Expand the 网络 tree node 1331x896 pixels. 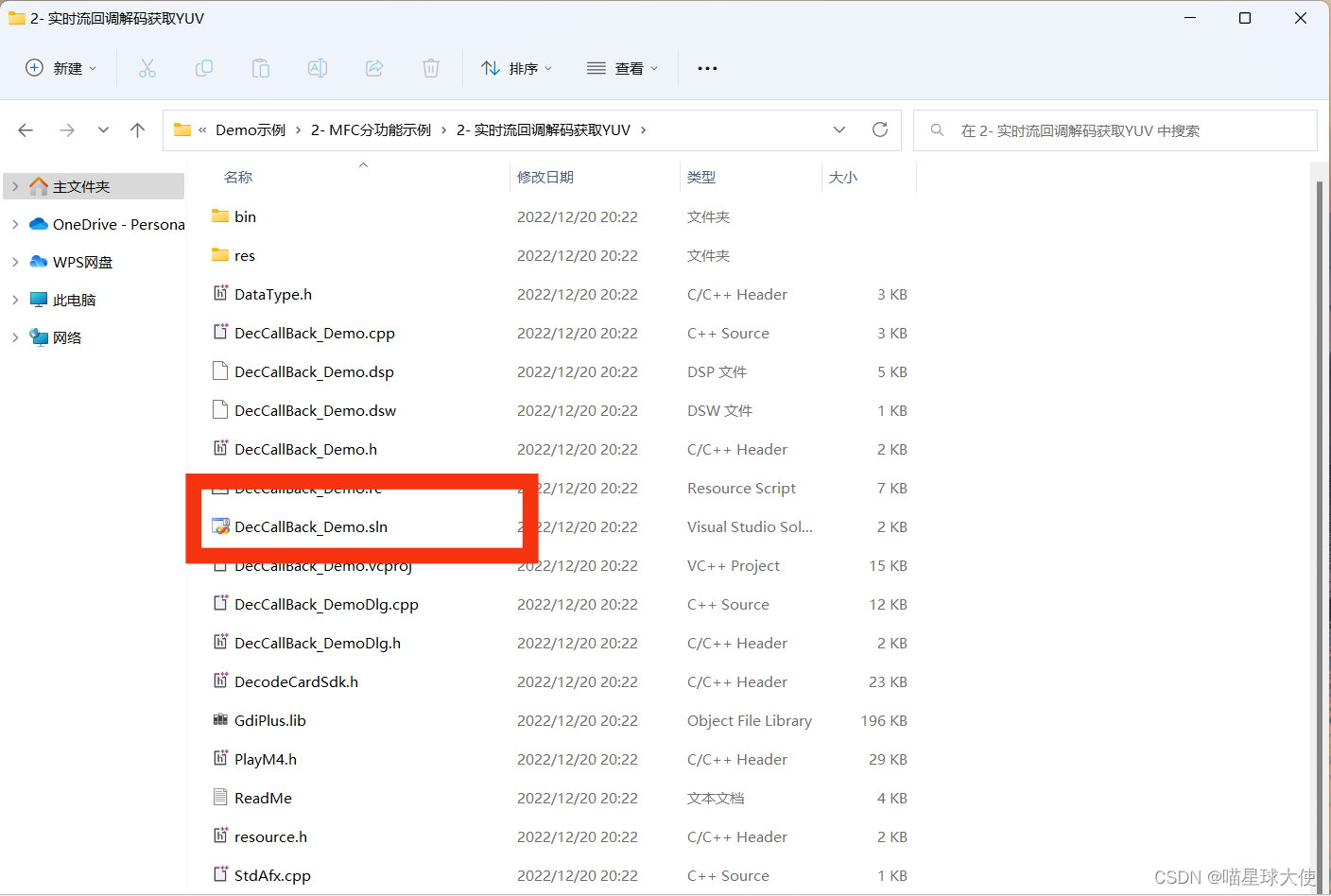click(15, 337)
